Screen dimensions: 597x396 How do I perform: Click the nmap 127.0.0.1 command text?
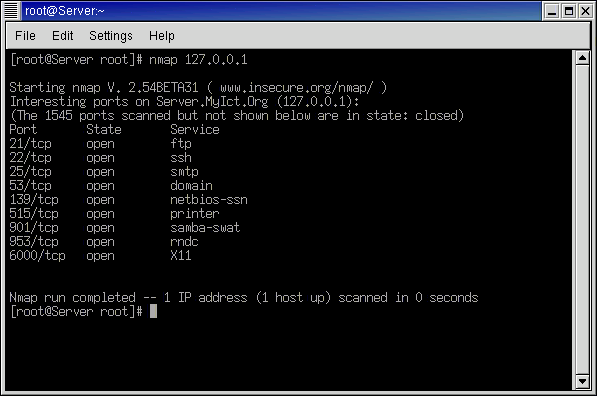(198, 60)
